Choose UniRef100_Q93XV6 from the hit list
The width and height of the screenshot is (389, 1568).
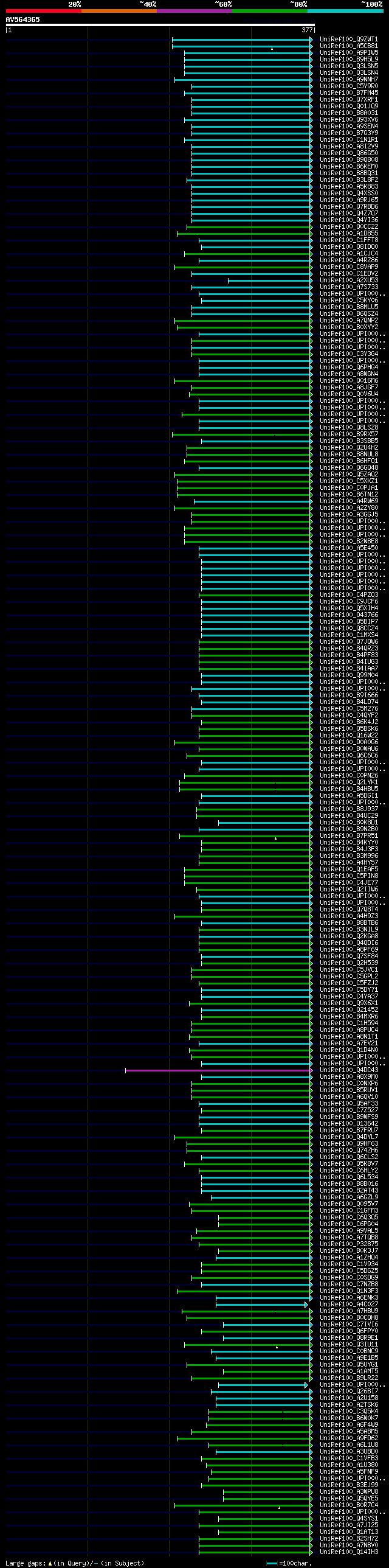click(x=349, y=120)
